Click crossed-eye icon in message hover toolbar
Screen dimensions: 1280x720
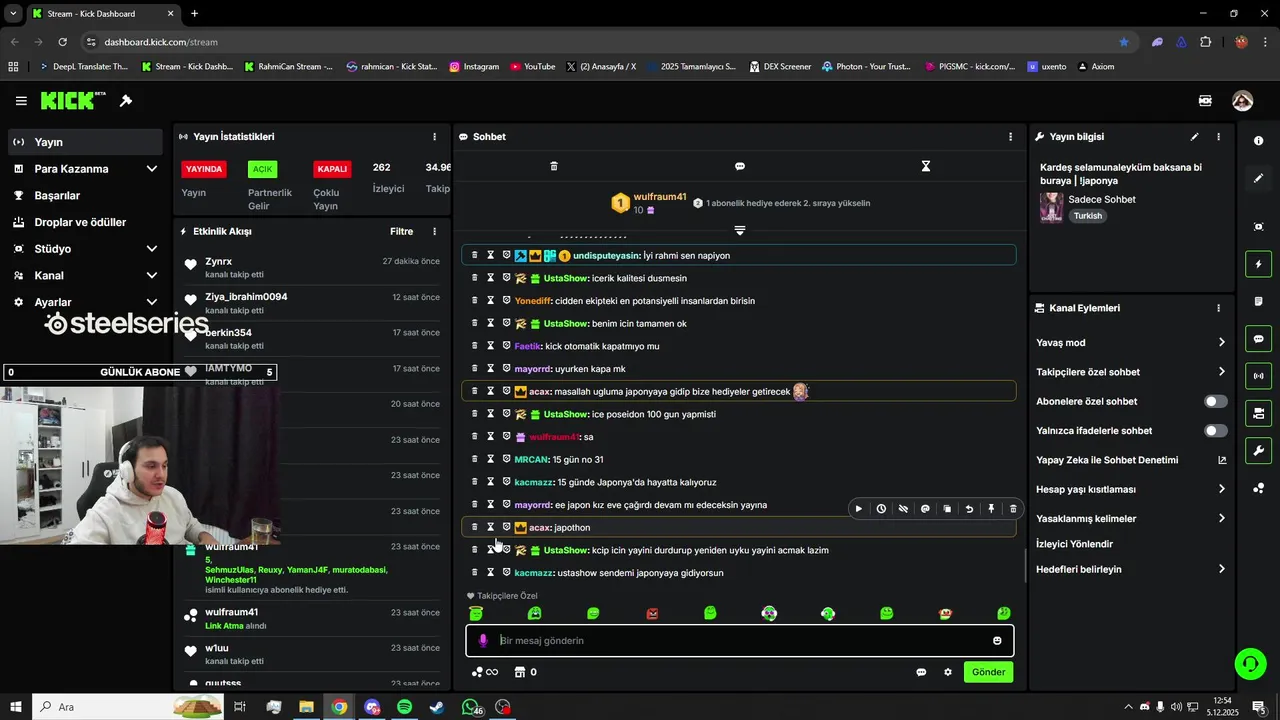tap(903, 509)
